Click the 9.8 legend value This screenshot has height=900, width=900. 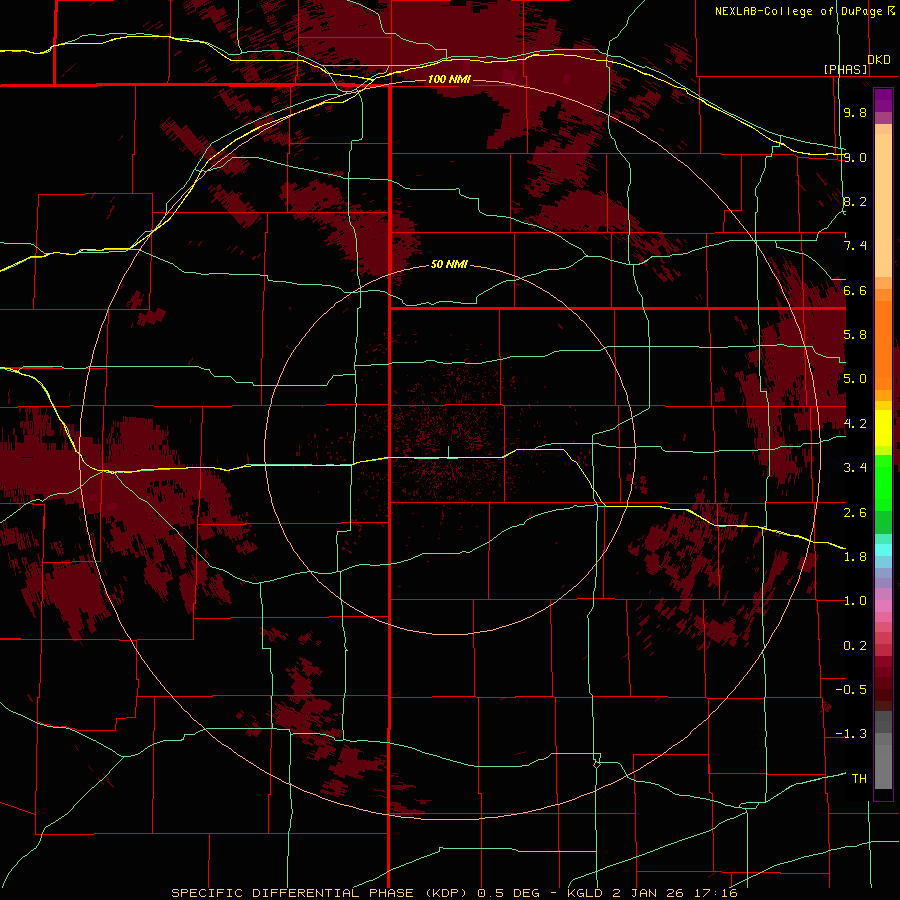coord(855,112)
